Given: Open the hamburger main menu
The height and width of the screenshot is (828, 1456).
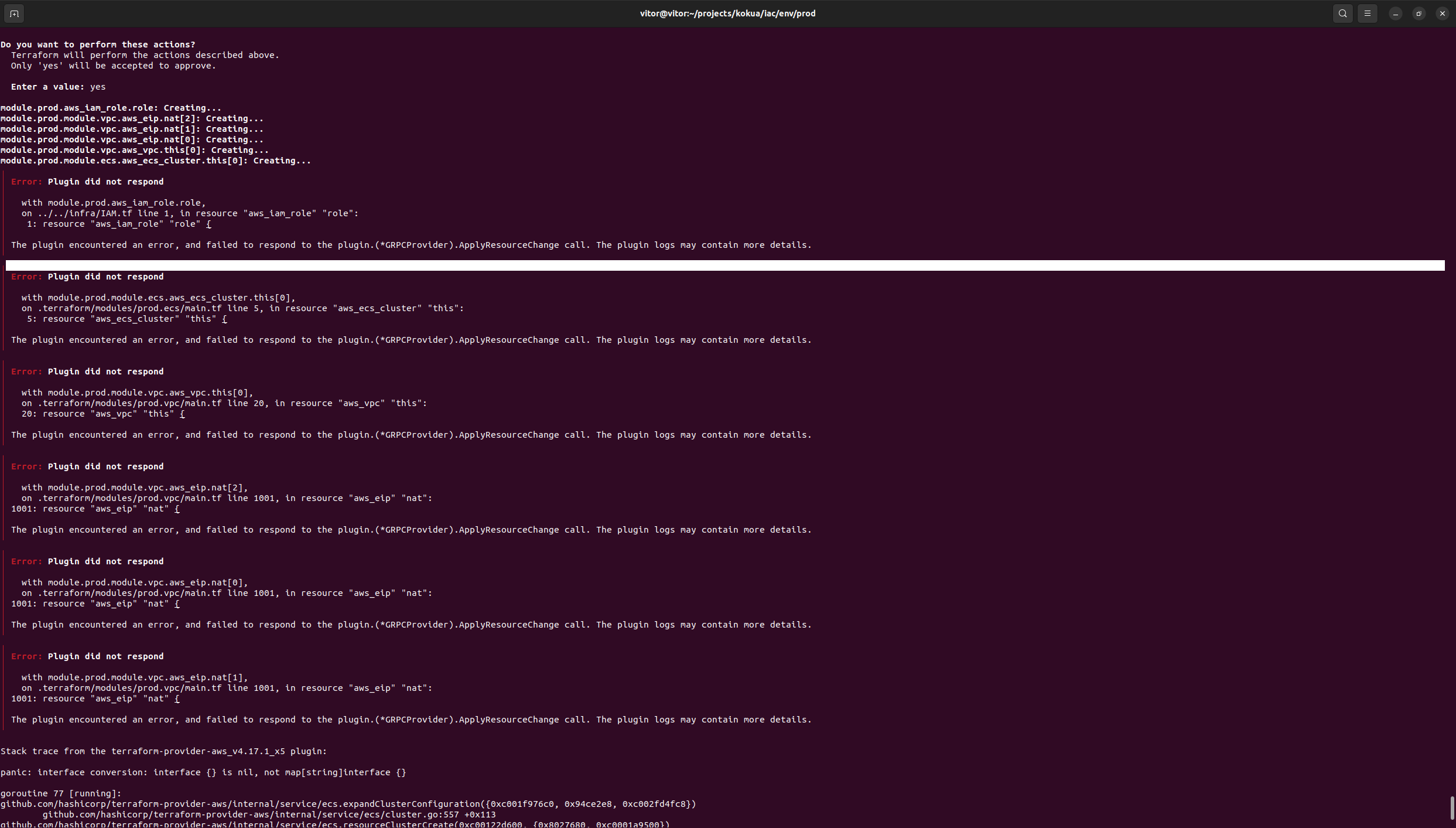Looking at the screenshot, I should 1368,13.
